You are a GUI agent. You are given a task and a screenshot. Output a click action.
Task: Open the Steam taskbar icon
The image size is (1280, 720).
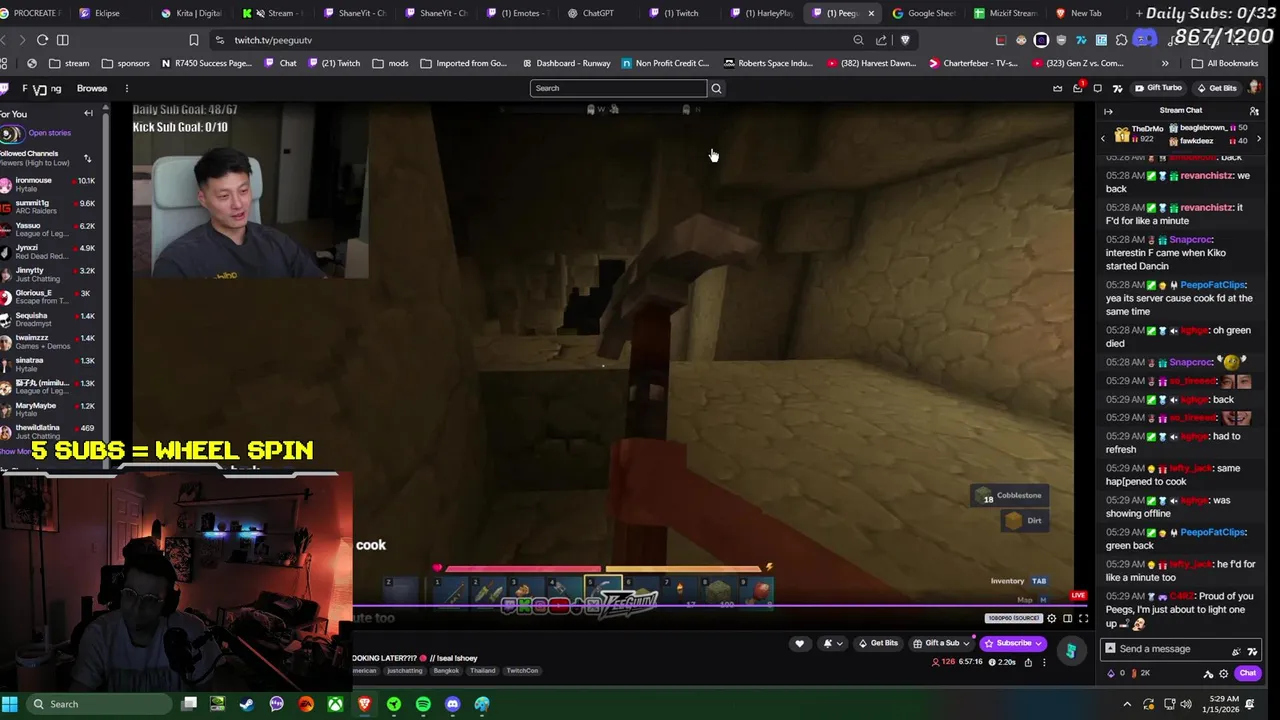[x=247, y=704]
